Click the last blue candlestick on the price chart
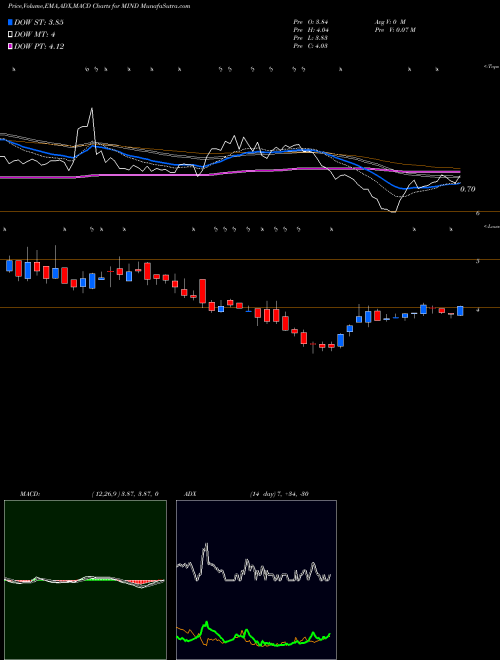500x660 pixels. click(x=460, y=311)
